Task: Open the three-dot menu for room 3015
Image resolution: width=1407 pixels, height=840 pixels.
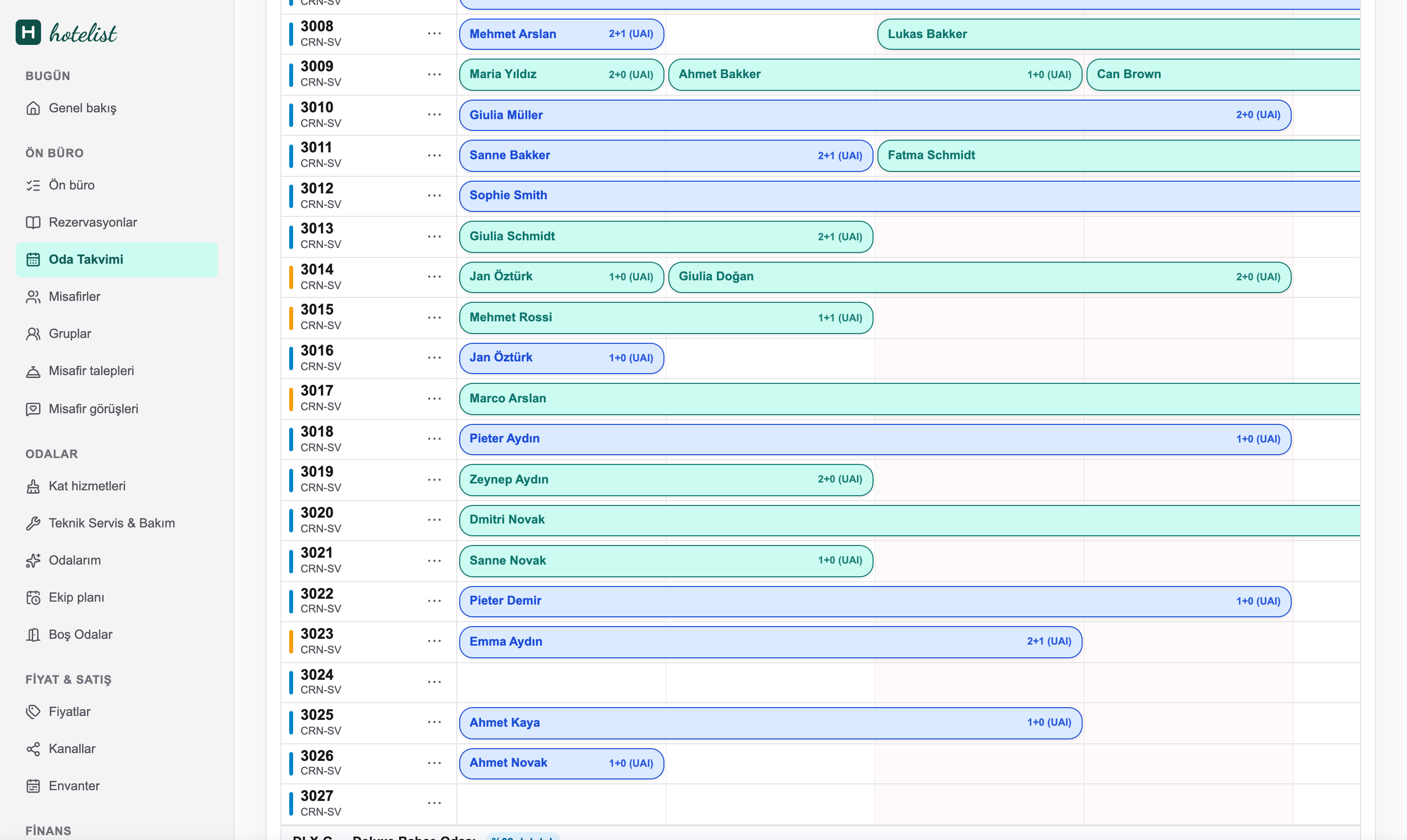Action: [x=434, y=317]
